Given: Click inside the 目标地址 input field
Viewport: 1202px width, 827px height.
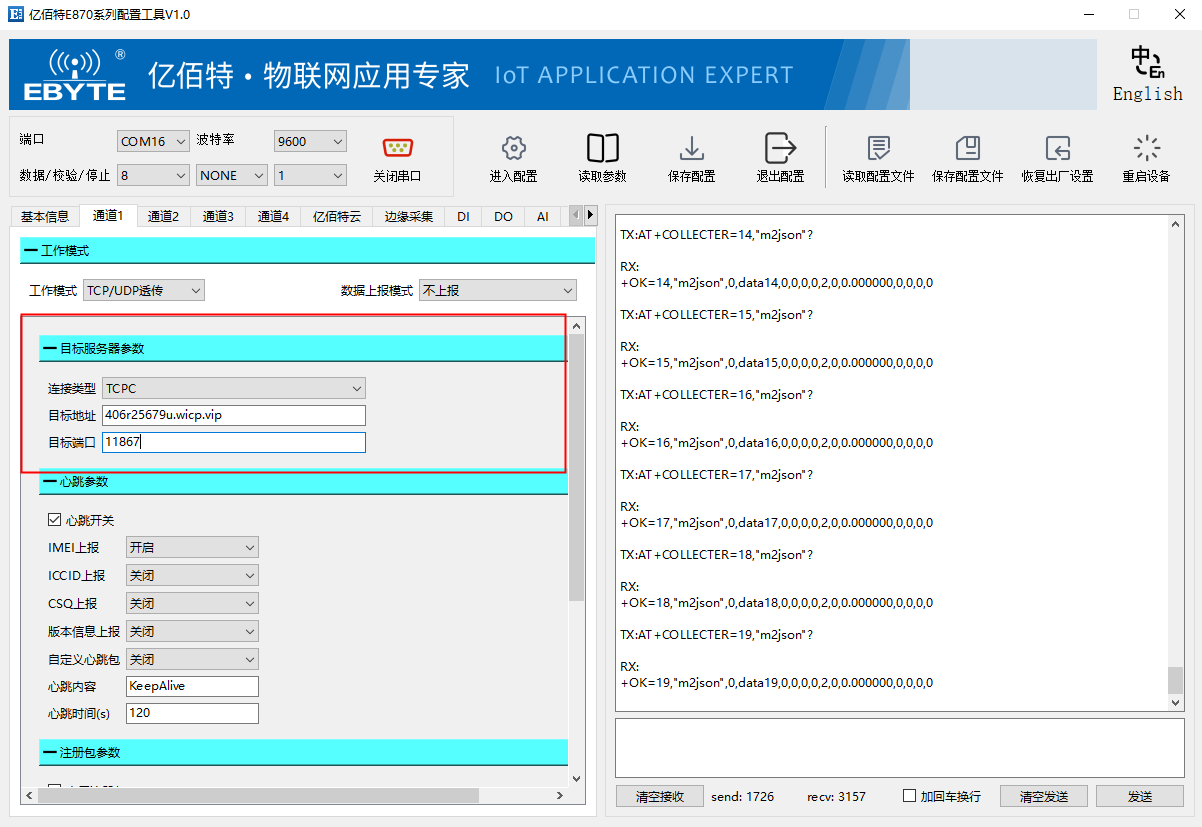Looking at the screenshot, I should coord(234,415).
